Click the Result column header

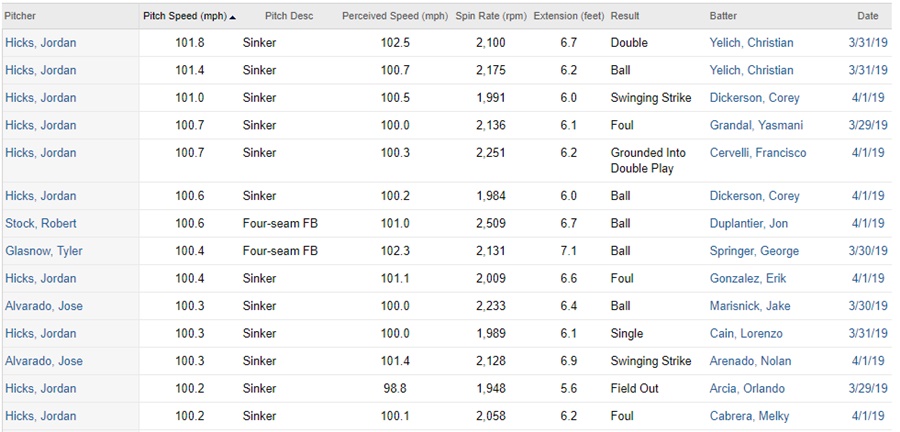[625, 16]
